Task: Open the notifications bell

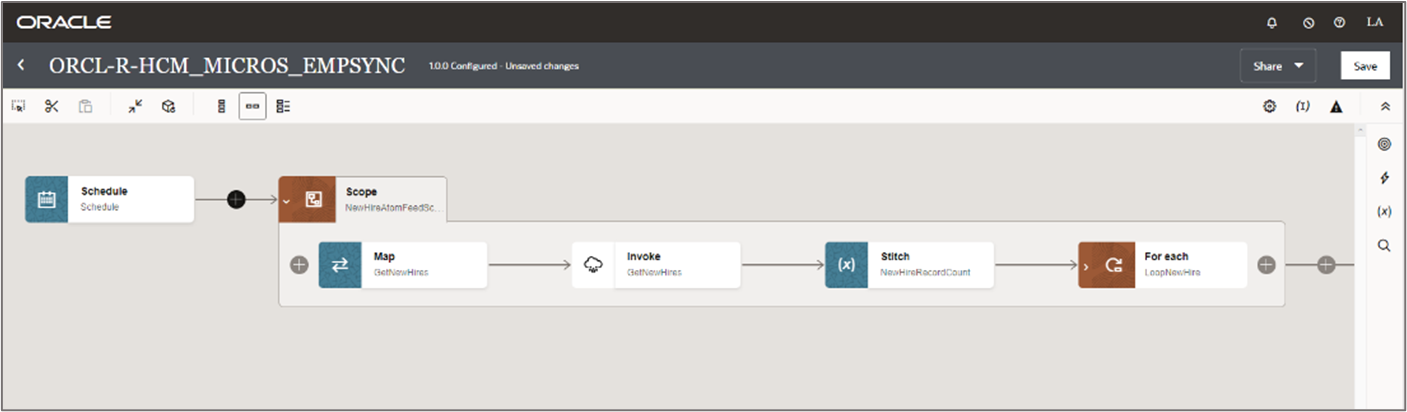Action: (x=1272, y=22)
